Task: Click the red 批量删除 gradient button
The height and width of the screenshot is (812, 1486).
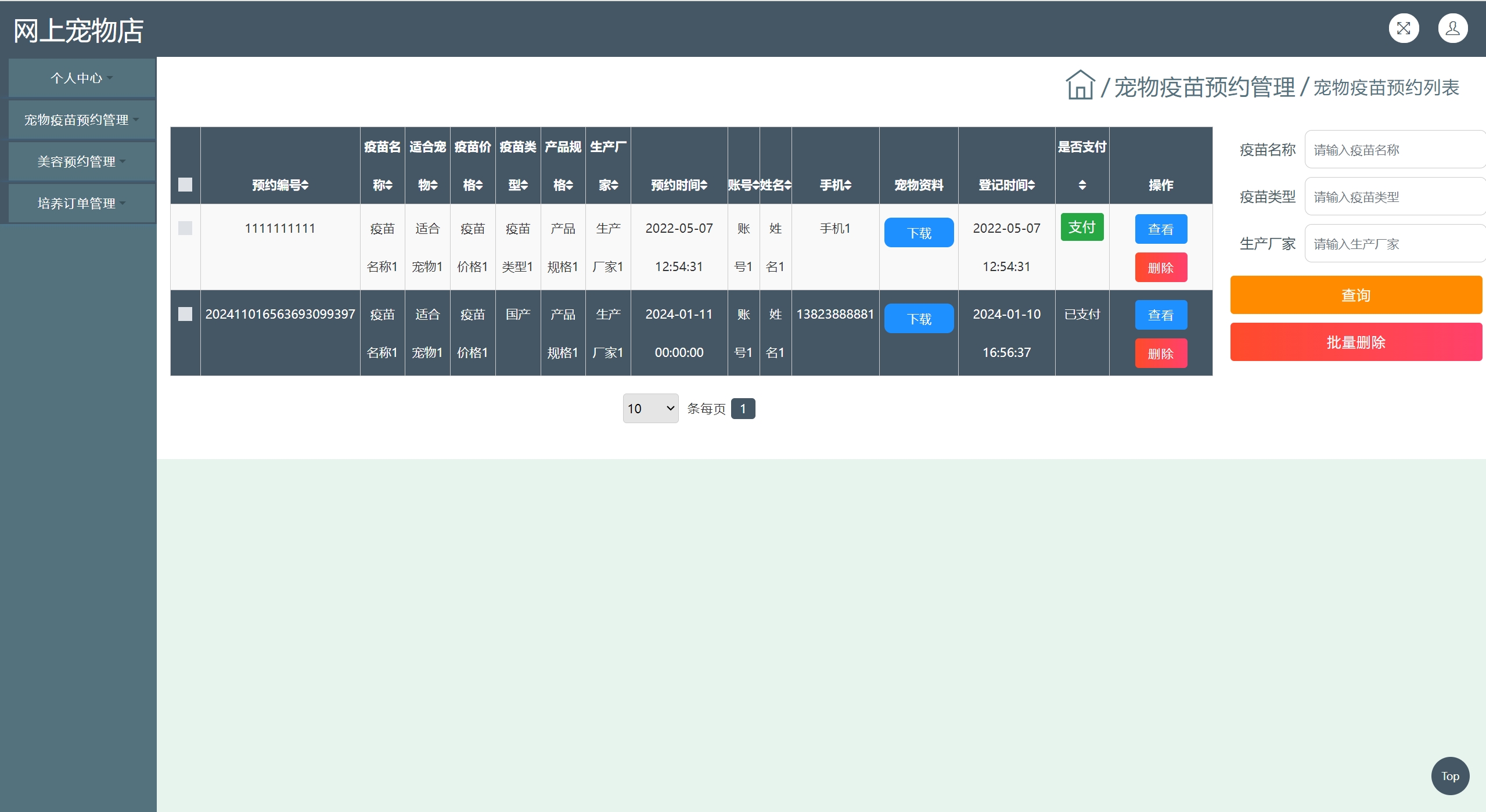Action: click(1355, 342)
